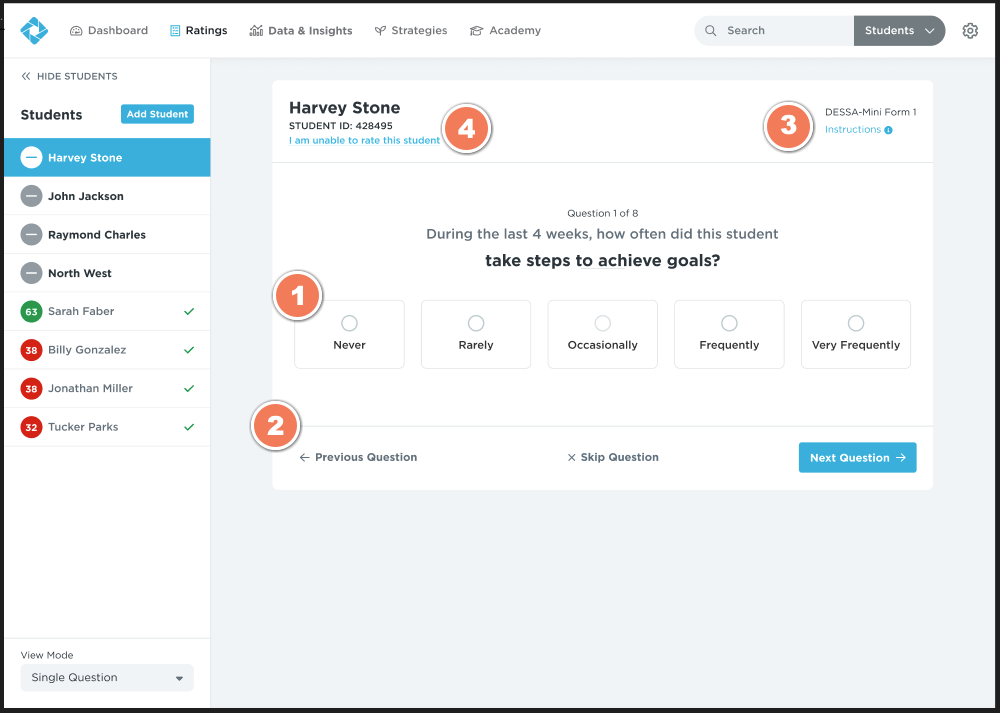Image resolution: width=1000 pixels, height=713 pixels.
Task: Open settings via the gear icon
Action: (x=969, y=31)
